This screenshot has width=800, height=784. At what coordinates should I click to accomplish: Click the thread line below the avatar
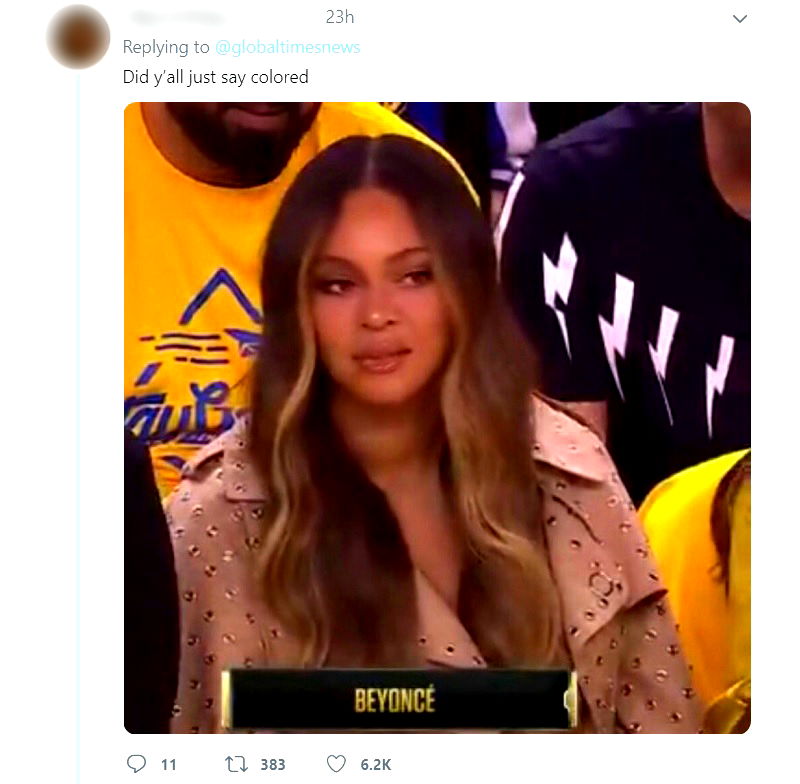click(78, 400)
